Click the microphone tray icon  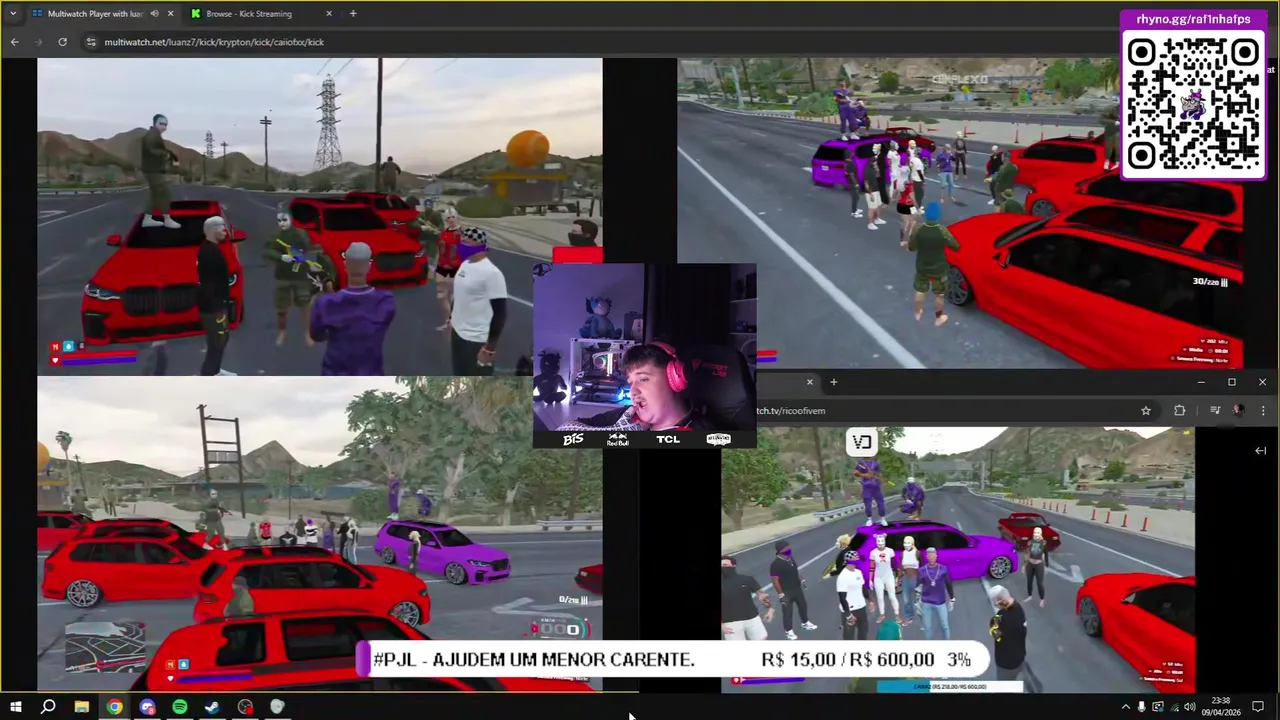pyautogui.click(x=1142, y=707)
